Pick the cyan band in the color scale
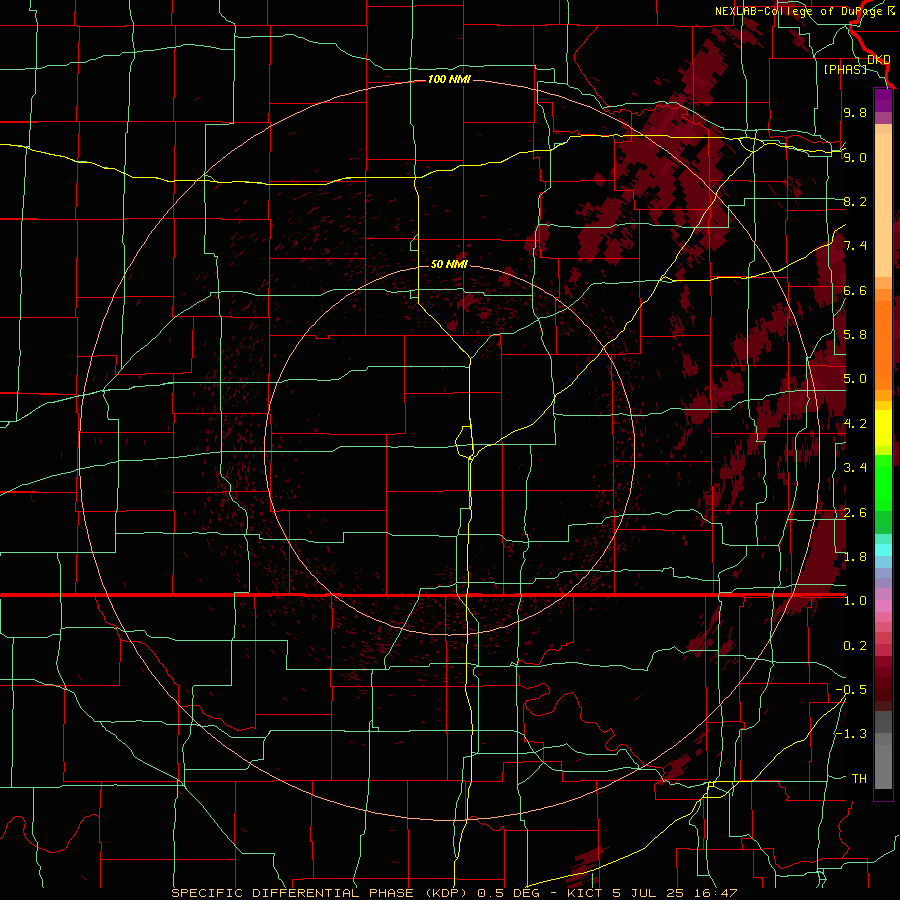The height and width of the screenshot is (900, 900). coord(883,550)
